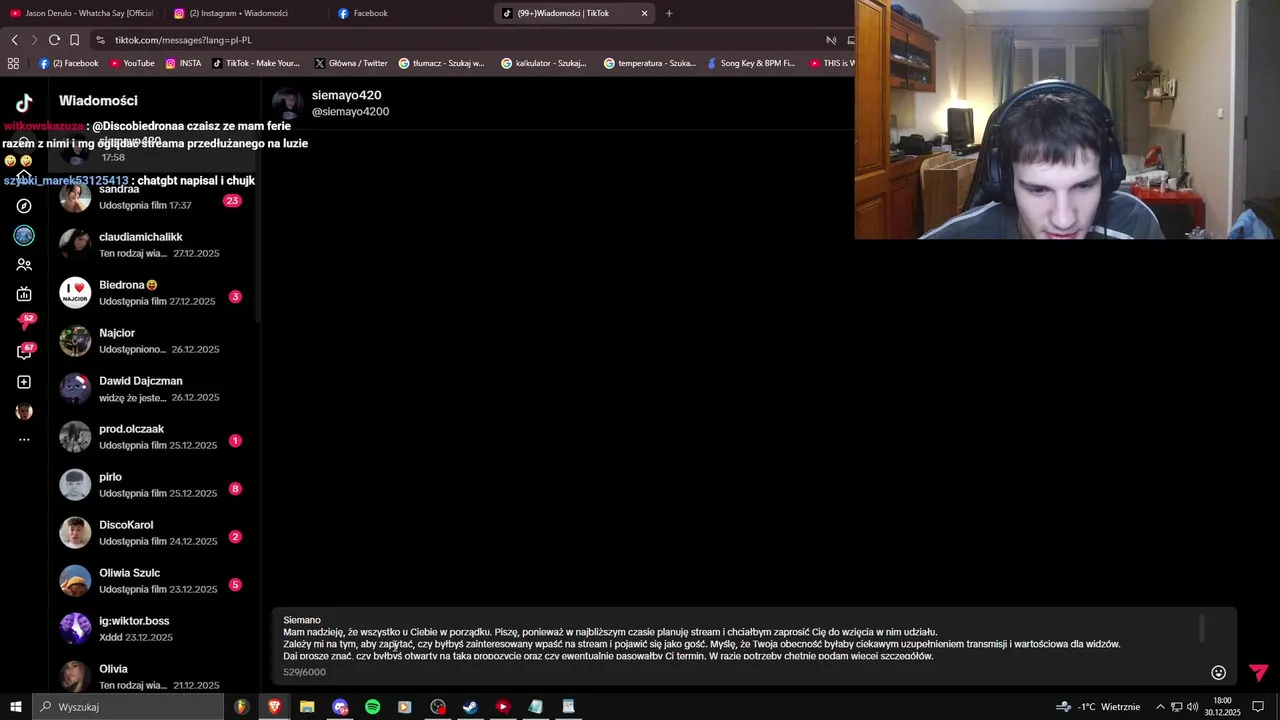The image size is (1280, 720).
Task: Open the Biedrona conversation
Action: pos(155,293)
